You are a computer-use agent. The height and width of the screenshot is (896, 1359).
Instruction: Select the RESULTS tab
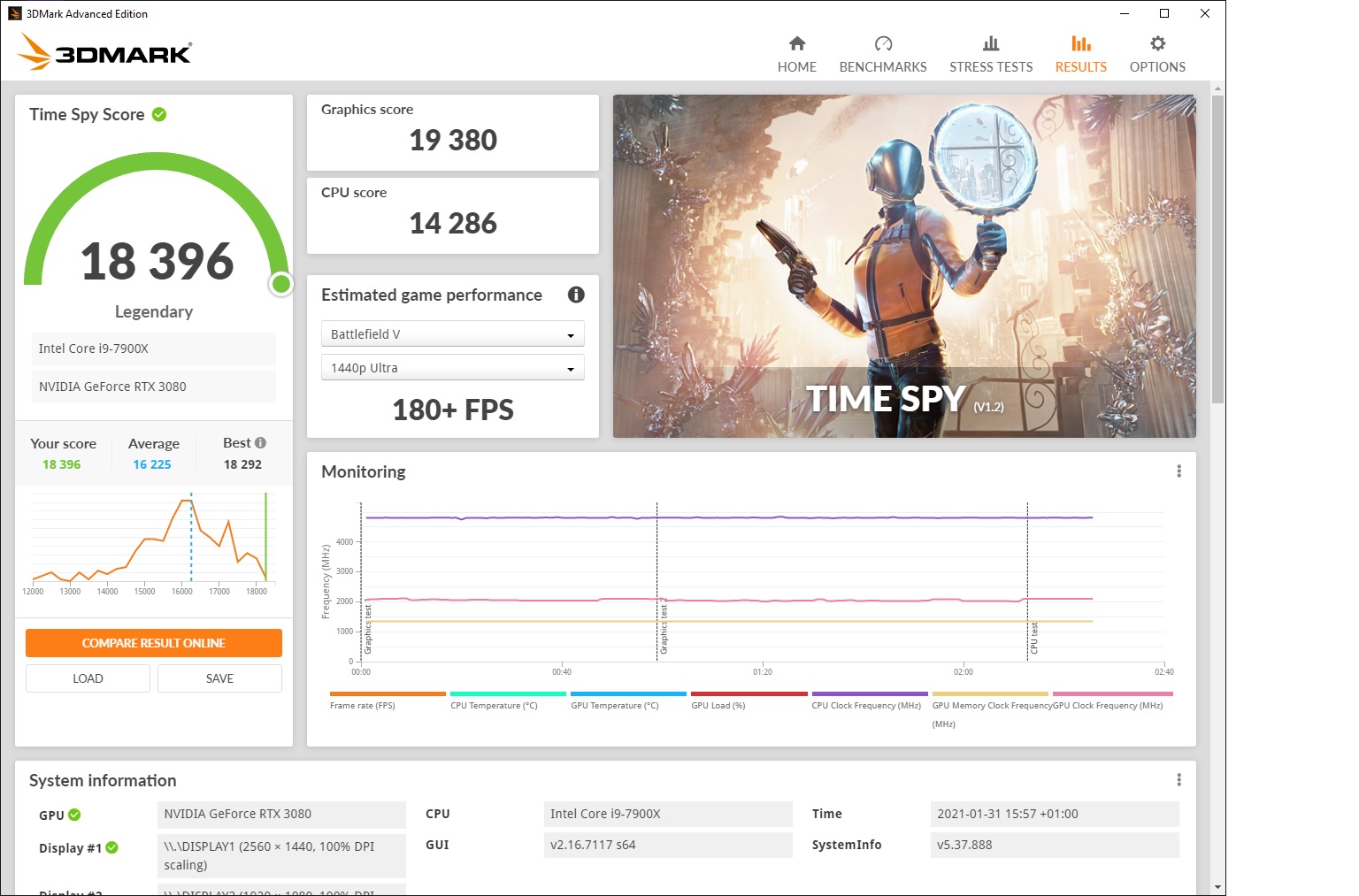1080,55
